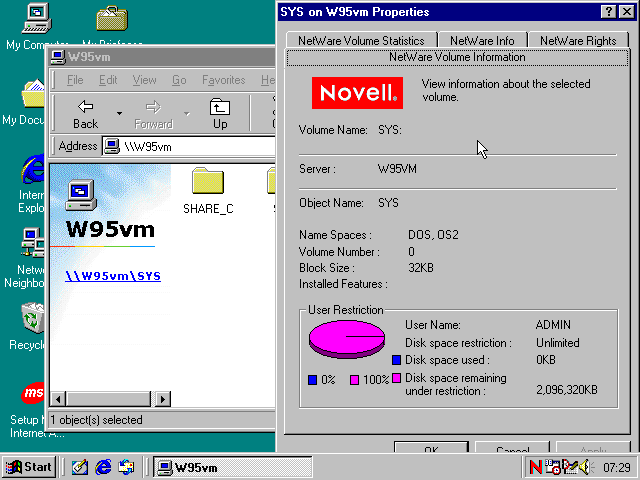Image resolution: width=640 pixels, height=480 pixels.
Task: Click the large W95vm computer icon in left pane
Action: [81, 195]
